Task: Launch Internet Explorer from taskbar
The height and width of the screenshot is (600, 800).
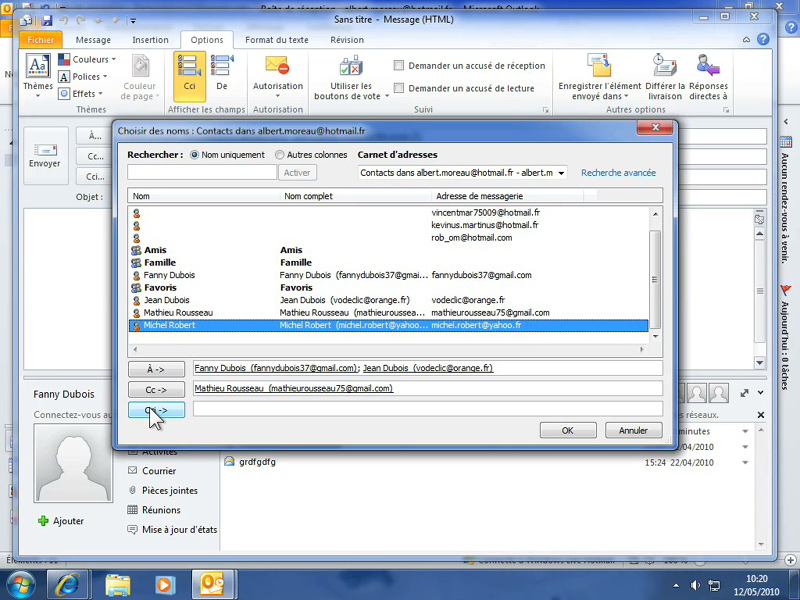Action: pos(68,584)
